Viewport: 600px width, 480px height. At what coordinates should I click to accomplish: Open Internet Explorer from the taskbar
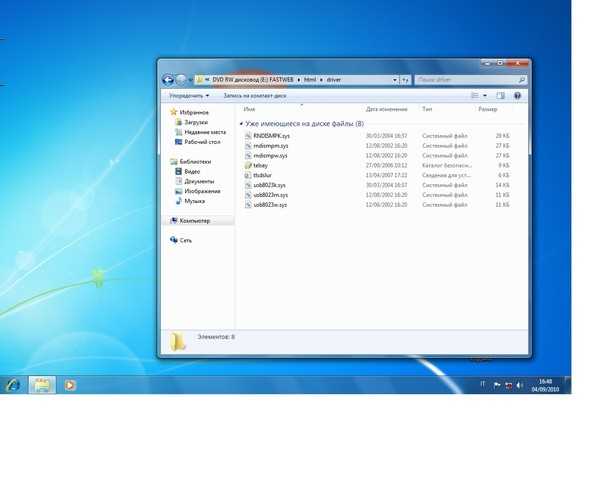coord(12,385)
